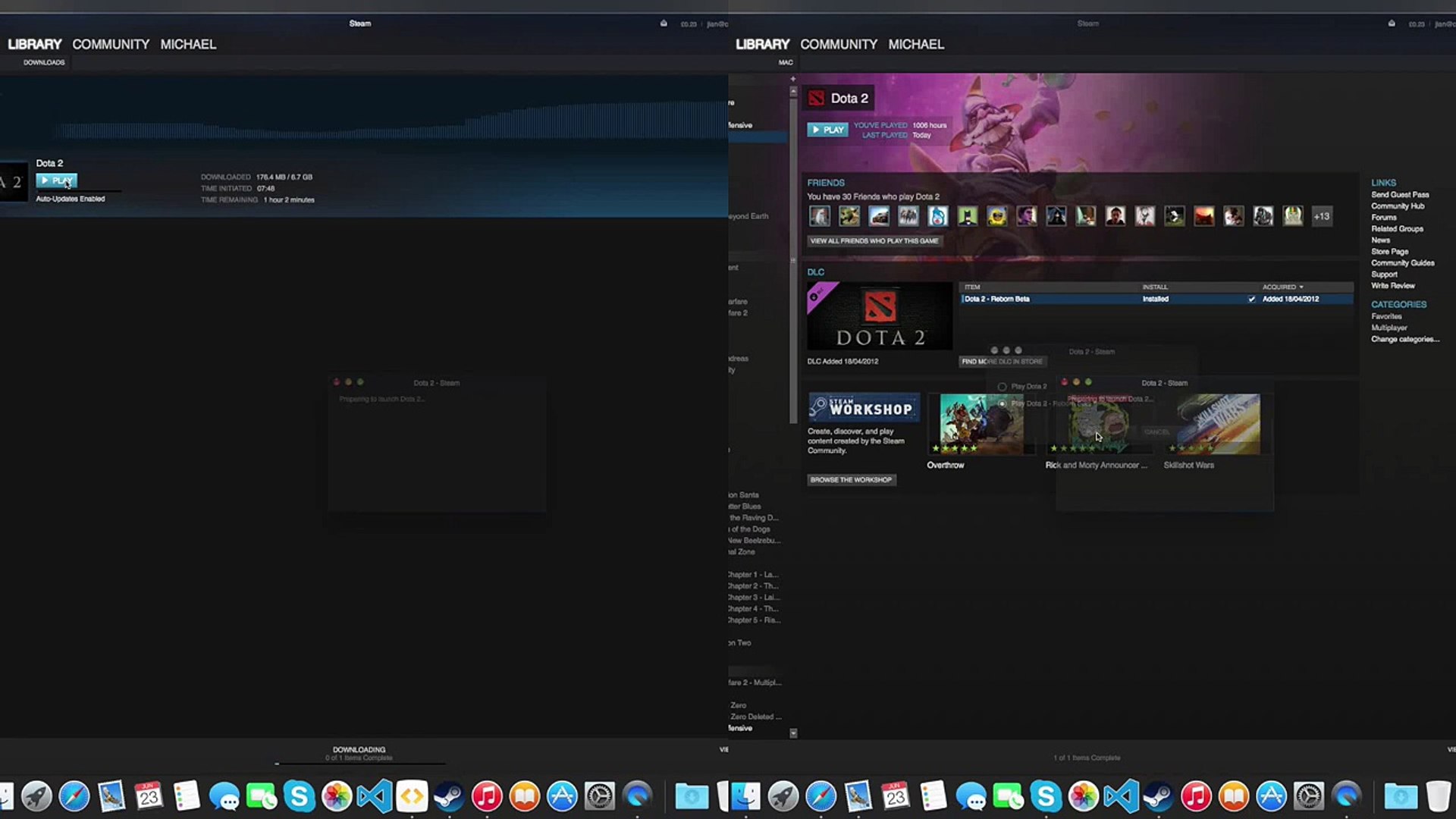Open the +13 more friends avatar tile

tap(1322, 216)
